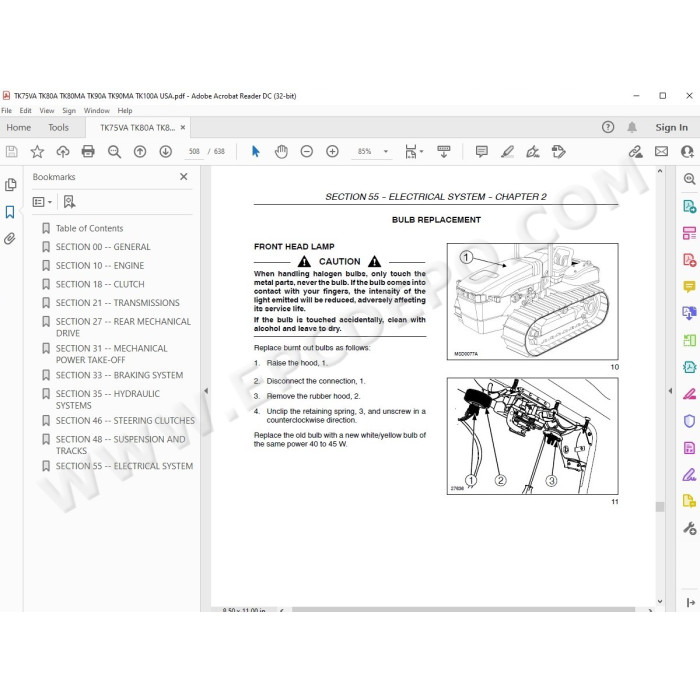The image size is (700, 700).
Task: Jump to SECTION 46 -- STEERING CLUTCHES bookmark
Action: 125,421
